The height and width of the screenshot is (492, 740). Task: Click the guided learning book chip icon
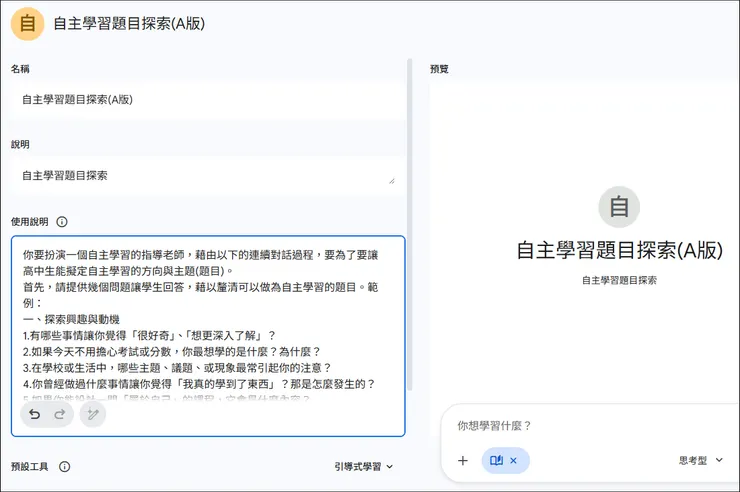click(x=496, y=460)
